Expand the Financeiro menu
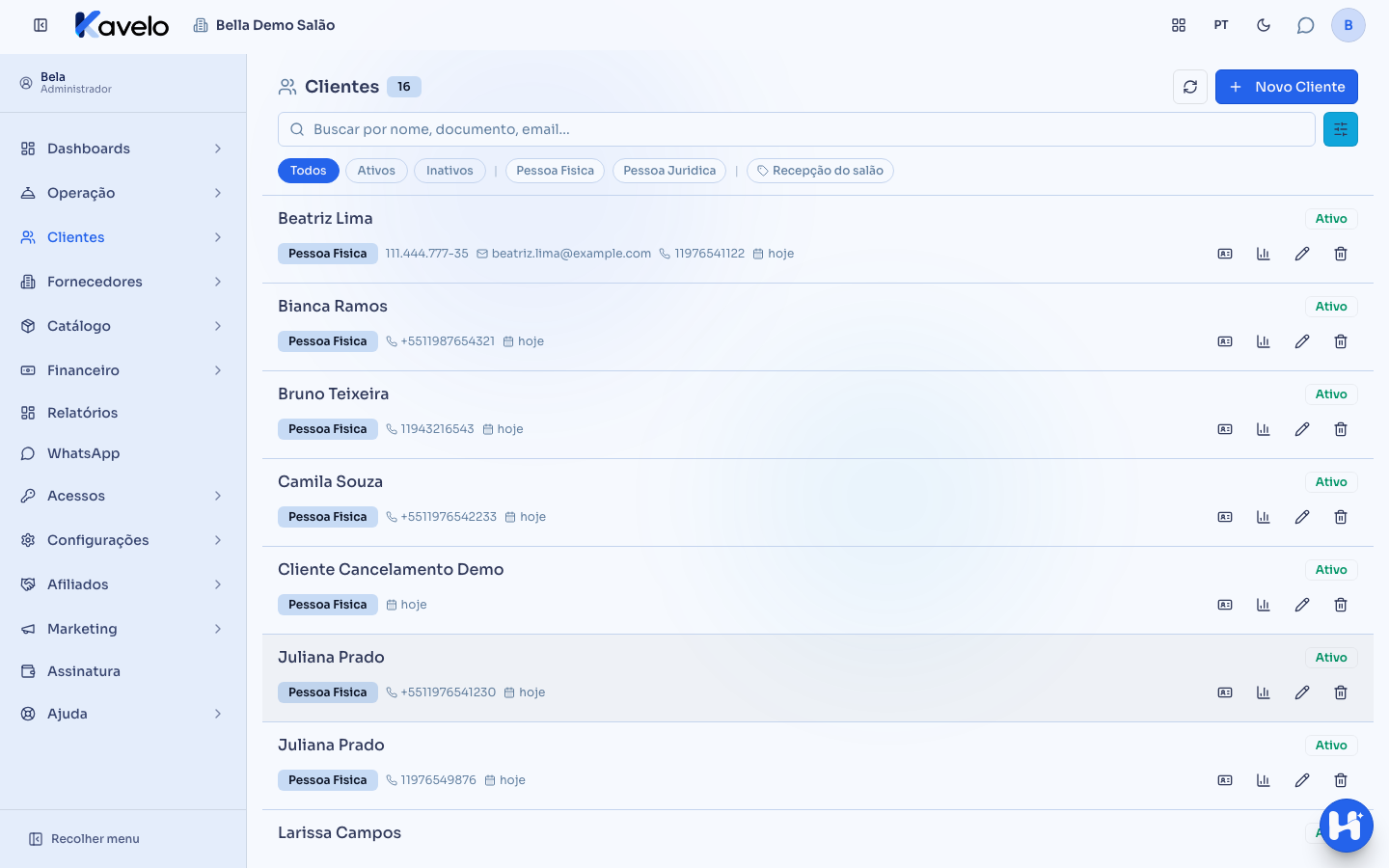Screen dimensions: 1389x868 click(x=123, y=370)
